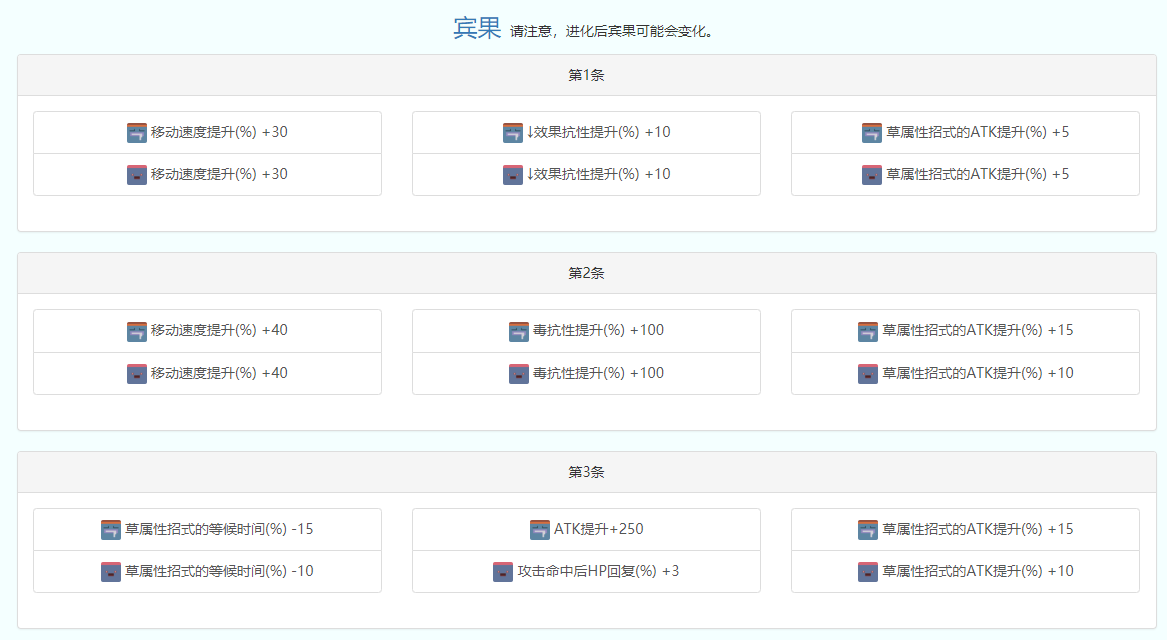Click orange-topped icon beside 毒抗性提升(%) +100
Screen dimensions: 1167x640
519,331
